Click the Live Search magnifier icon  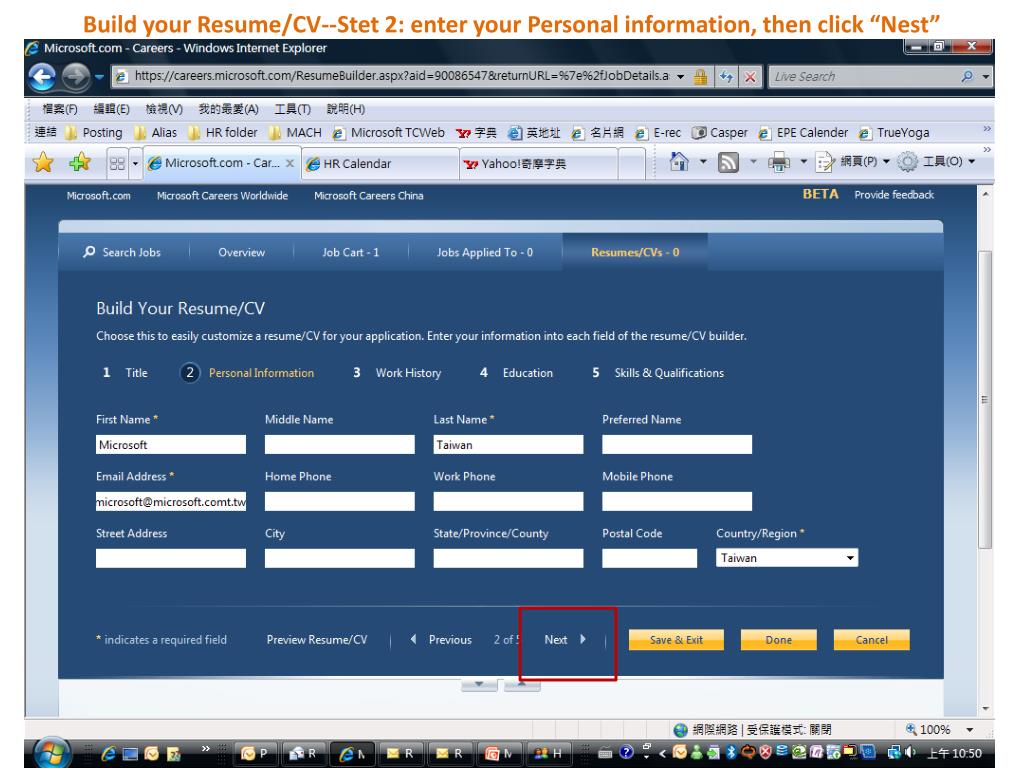[x=967, y=76]
